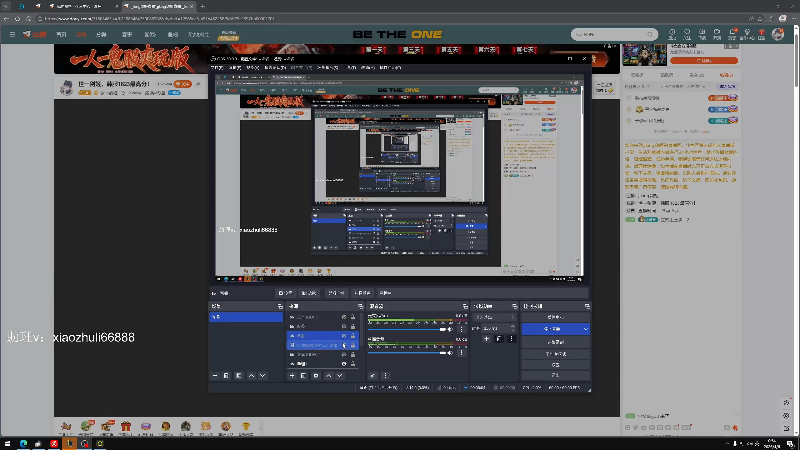Screen dimensions: 800x450
Task: Open the user avatar in the site header
Action: pos(778,34)
